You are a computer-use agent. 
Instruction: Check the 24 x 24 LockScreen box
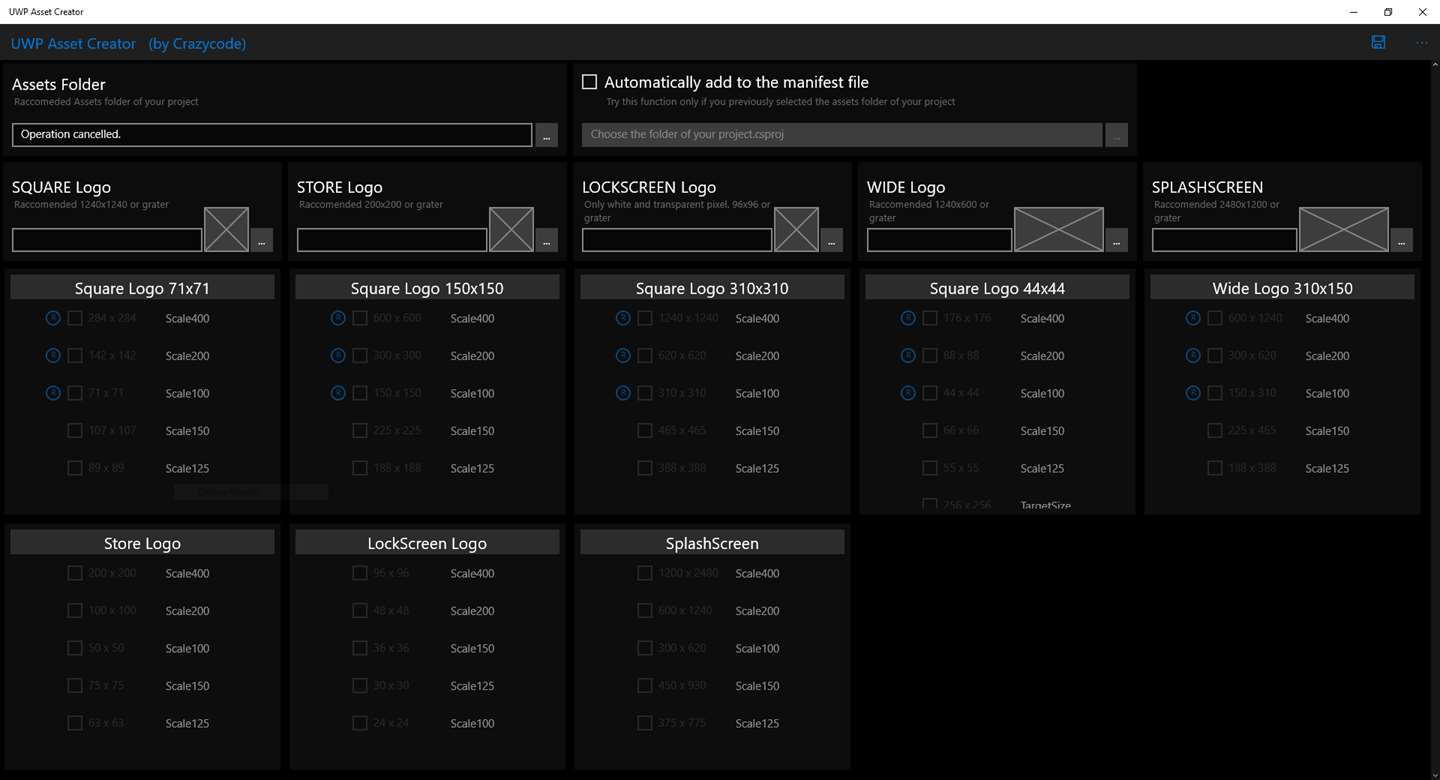coord(360,723)
